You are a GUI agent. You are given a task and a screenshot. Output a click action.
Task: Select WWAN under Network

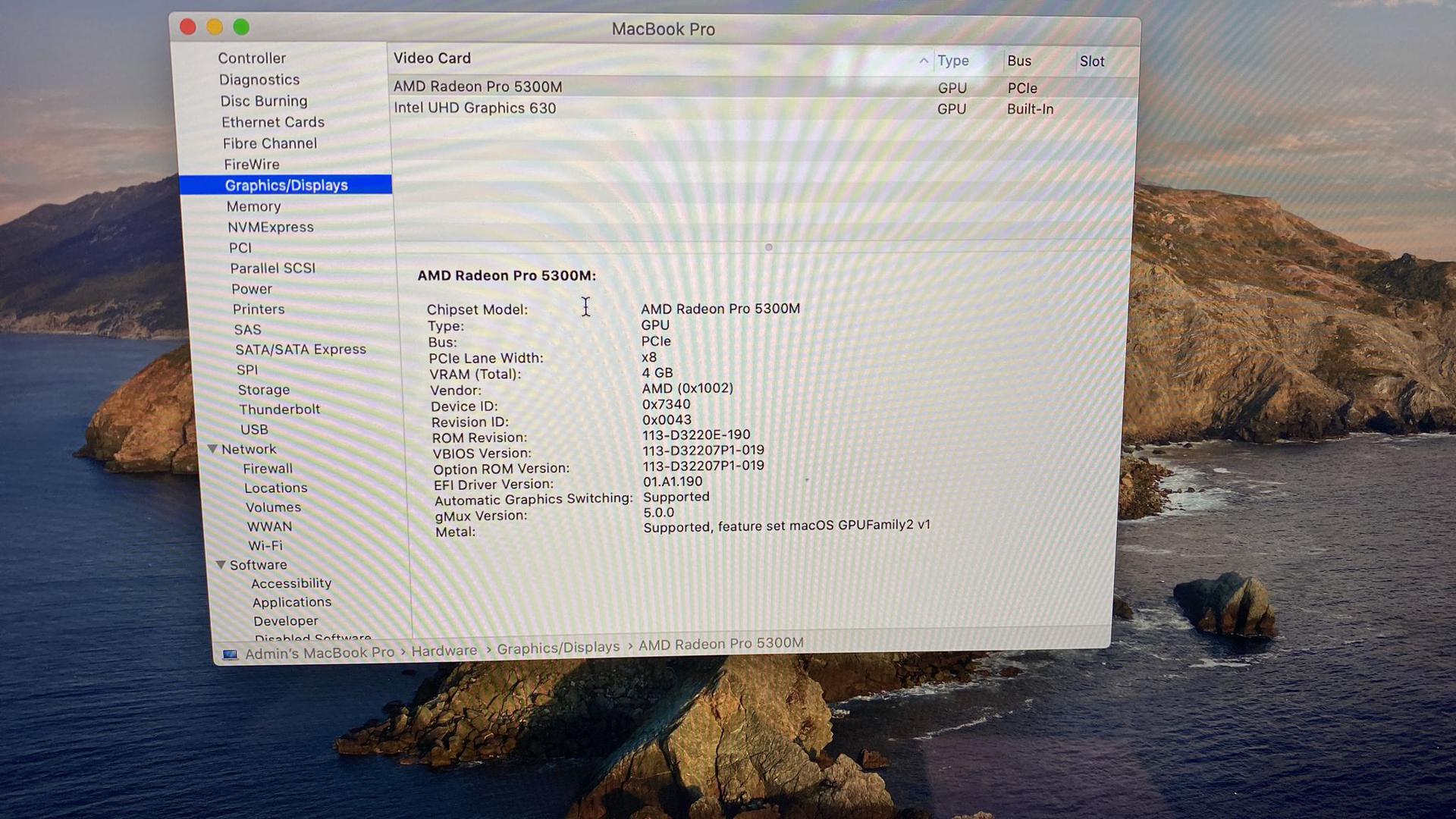(269, 526)
